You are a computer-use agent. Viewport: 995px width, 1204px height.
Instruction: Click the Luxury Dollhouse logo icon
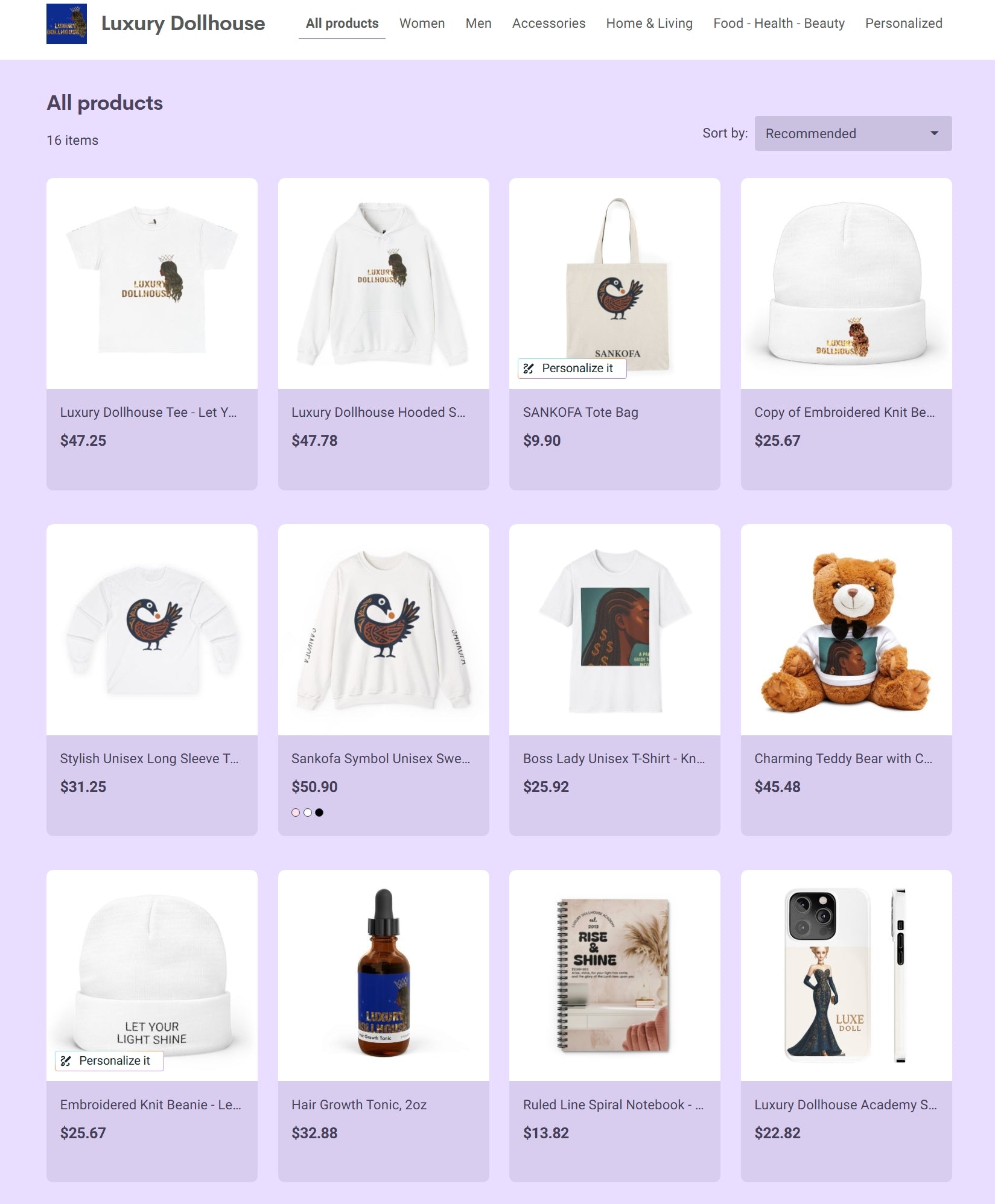coord(66,24)
